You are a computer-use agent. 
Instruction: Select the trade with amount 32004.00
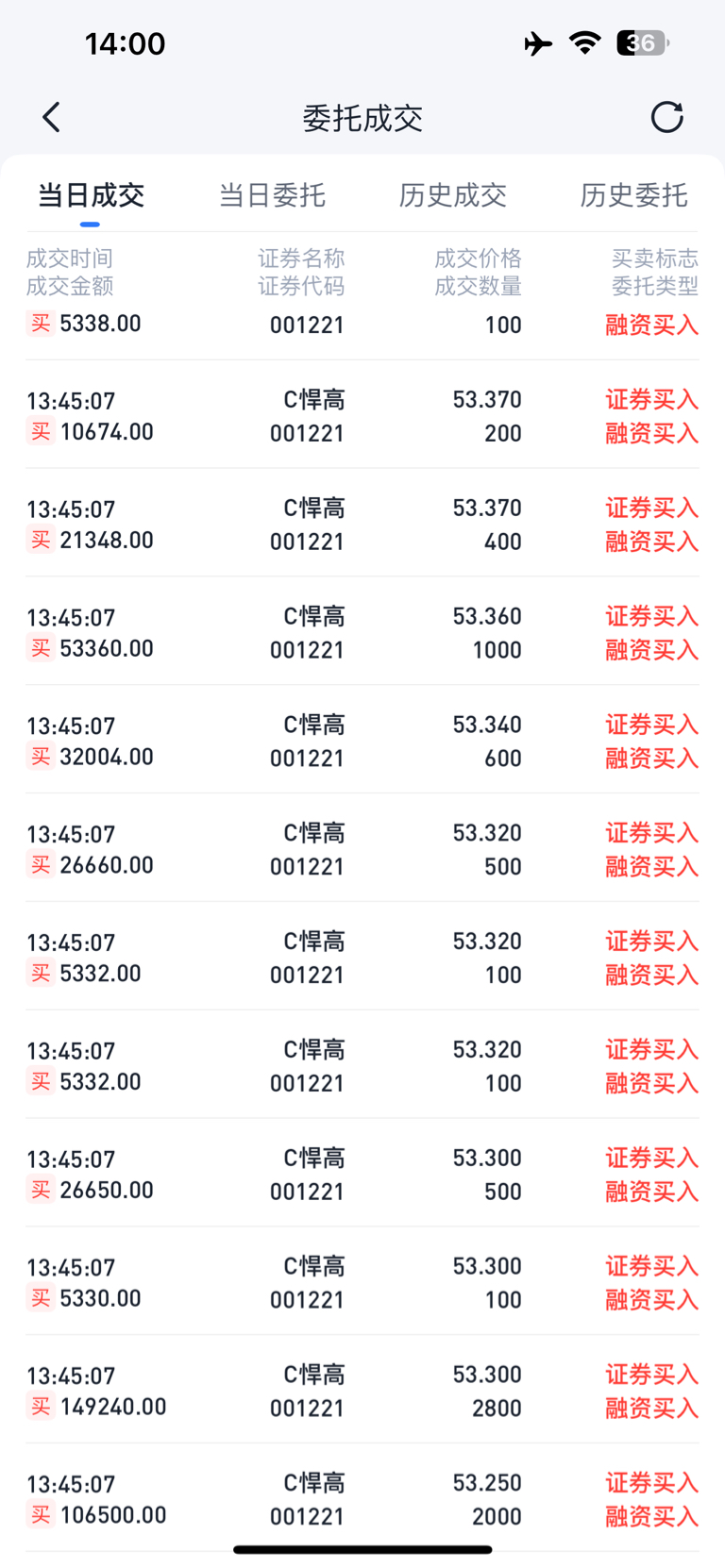[362, 740]
